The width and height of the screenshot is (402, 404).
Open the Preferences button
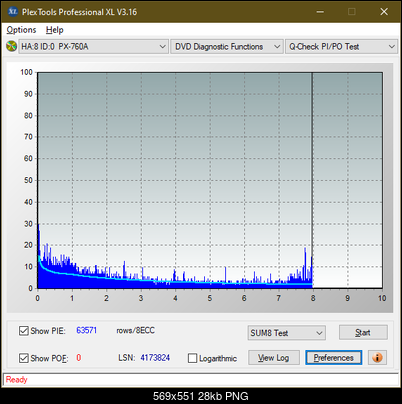tap(334, 358)
